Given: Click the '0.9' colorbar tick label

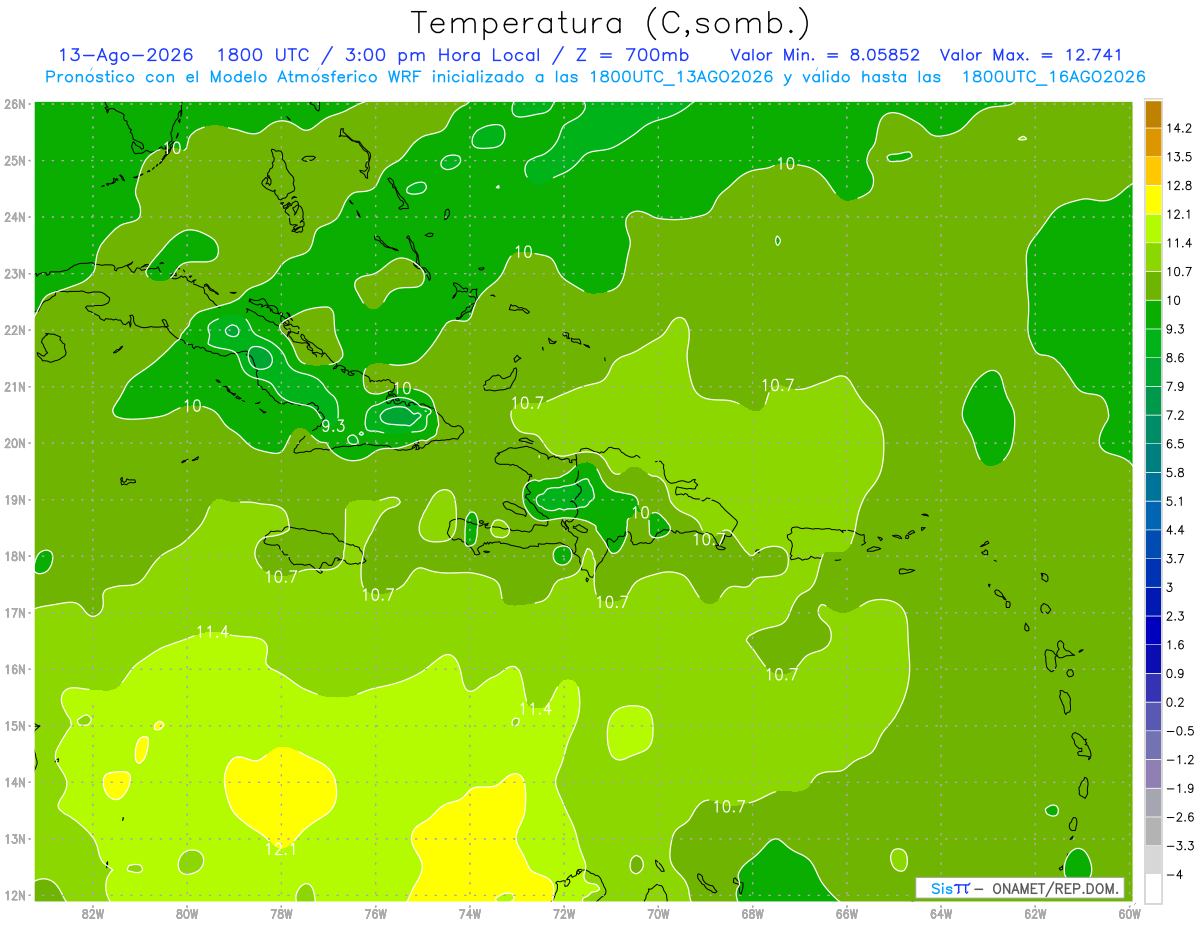Looking at the screenshot, I should pyautogui.click(x=1176, y=673).
